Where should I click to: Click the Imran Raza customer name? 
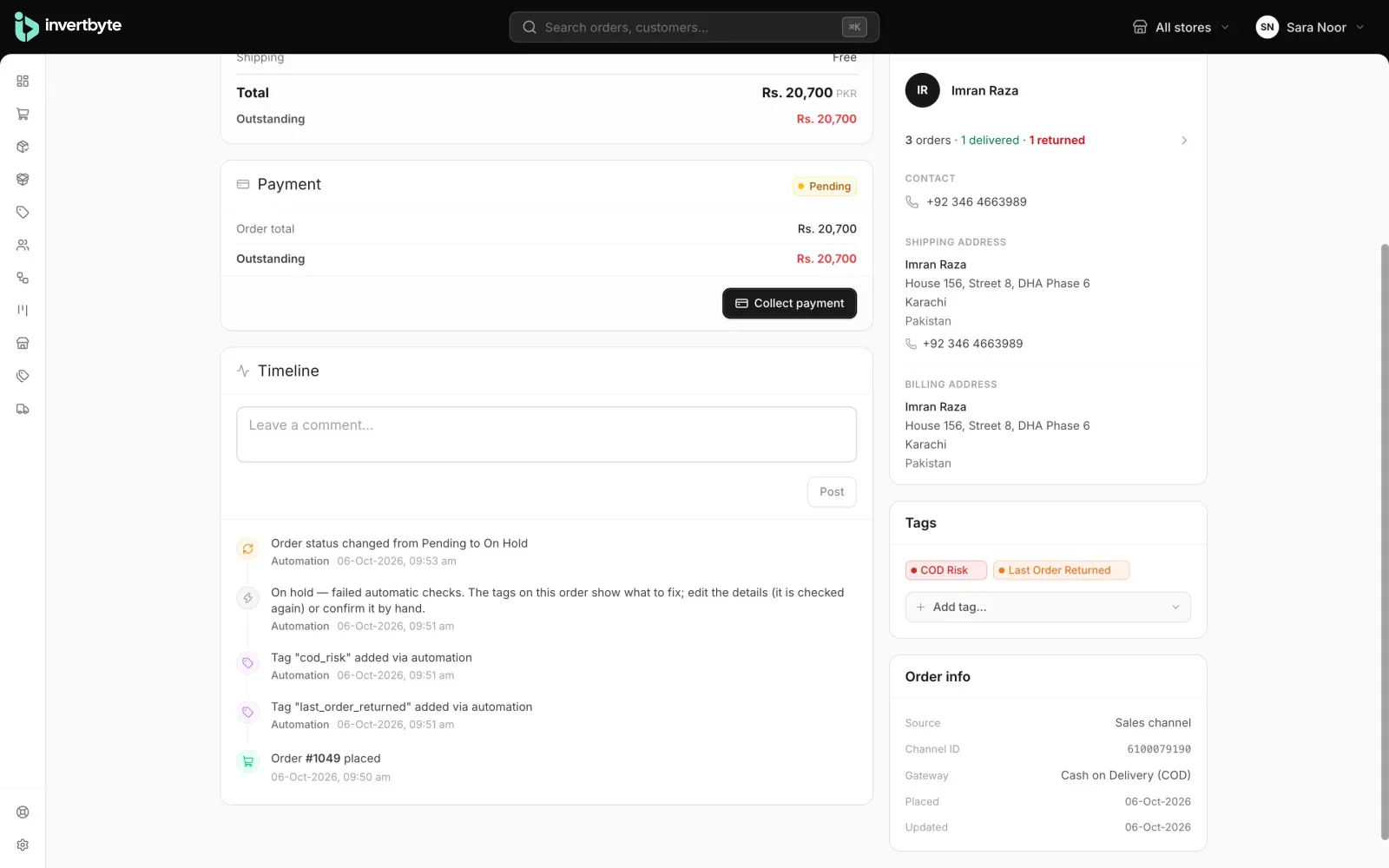984,90
